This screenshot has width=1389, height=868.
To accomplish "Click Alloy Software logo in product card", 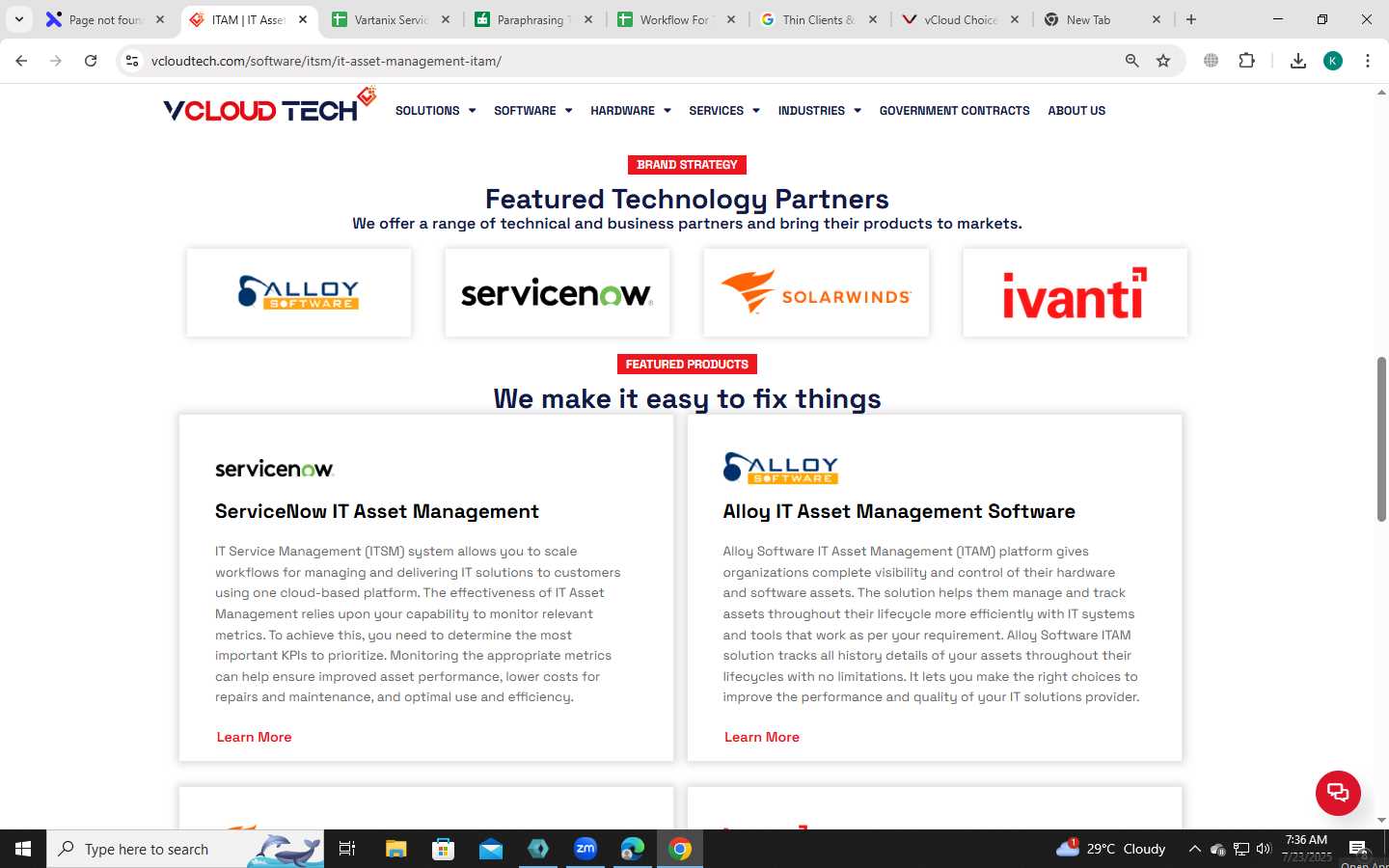I will click(x=780, y=468).
